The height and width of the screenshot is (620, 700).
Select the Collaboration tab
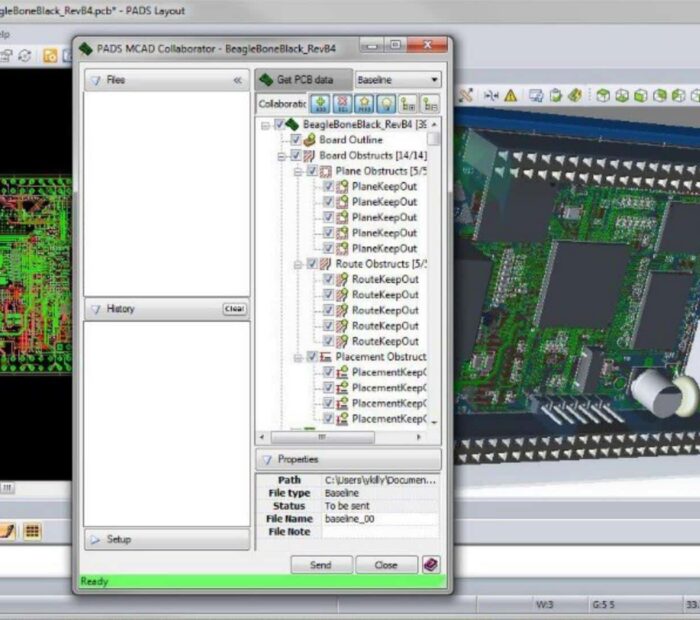tap(282, 104)
